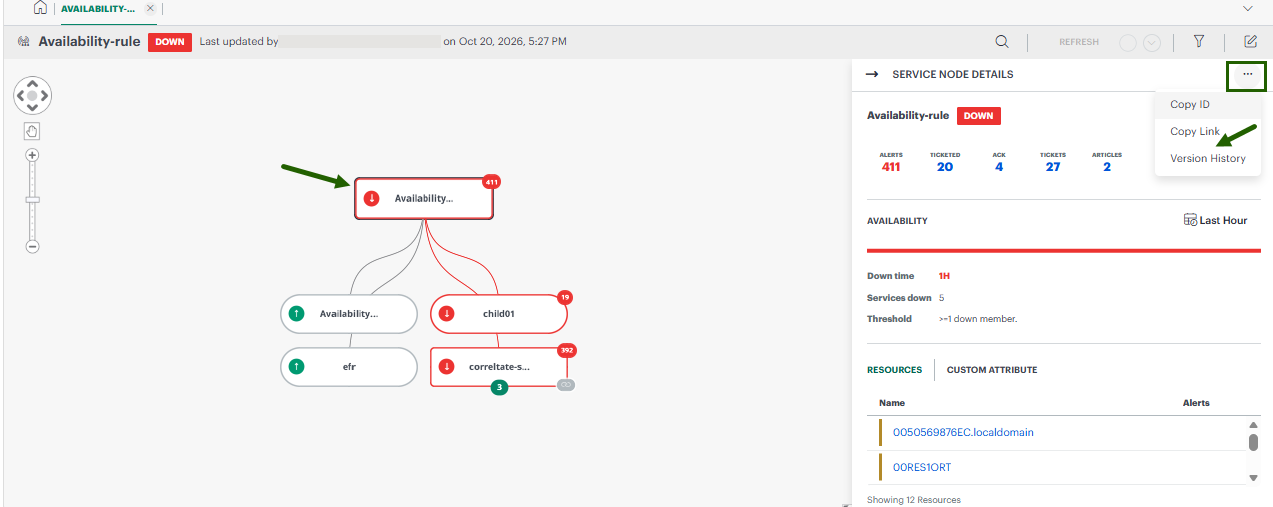Click the 19 badge on child01

pos(564,297)
